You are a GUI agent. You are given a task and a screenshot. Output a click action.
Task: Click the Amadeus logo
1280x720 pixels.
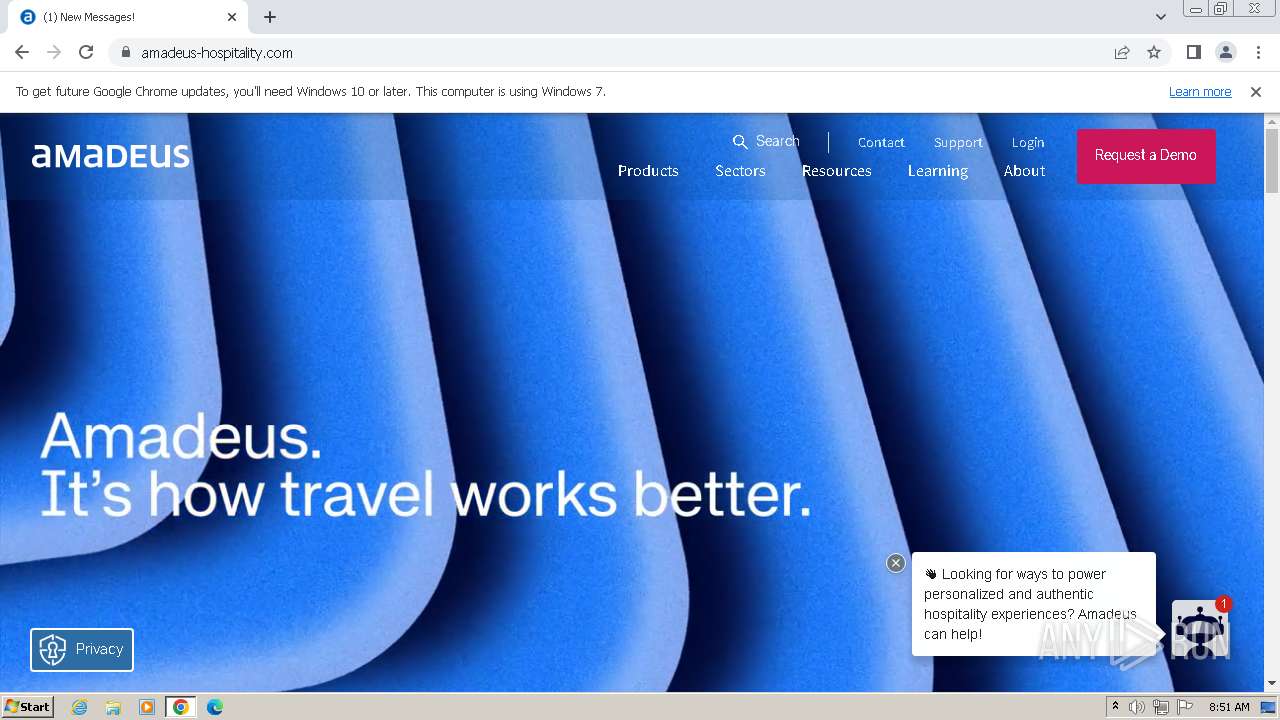110,156
